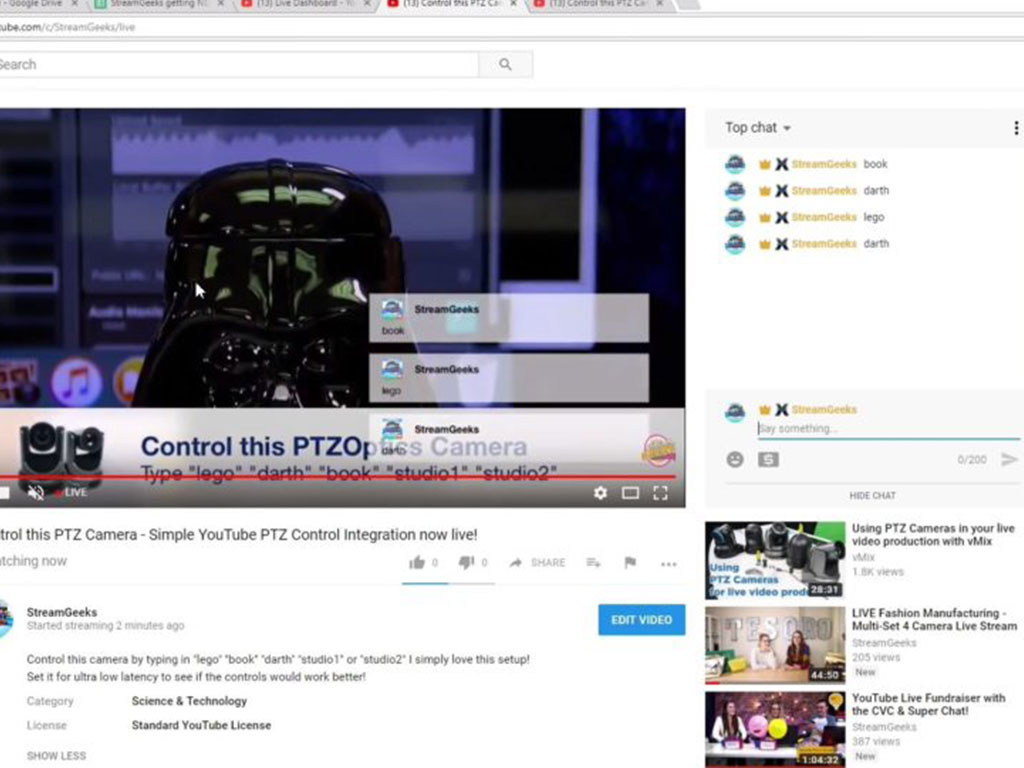Send the chat message arrow
1024x768 pixels.
tap(1009, 460)
